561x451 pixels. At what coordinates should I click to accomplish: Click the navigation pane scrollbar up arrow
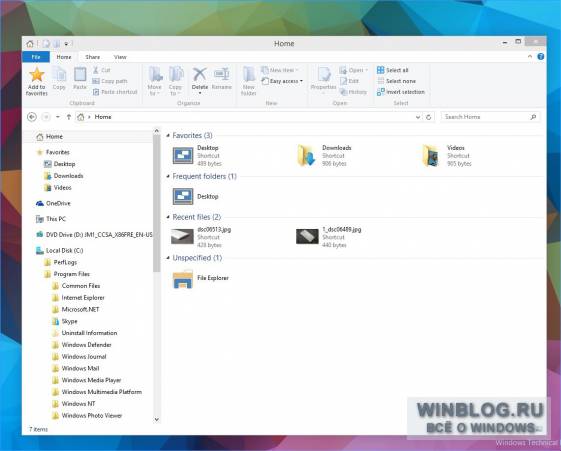coord(156,131)
